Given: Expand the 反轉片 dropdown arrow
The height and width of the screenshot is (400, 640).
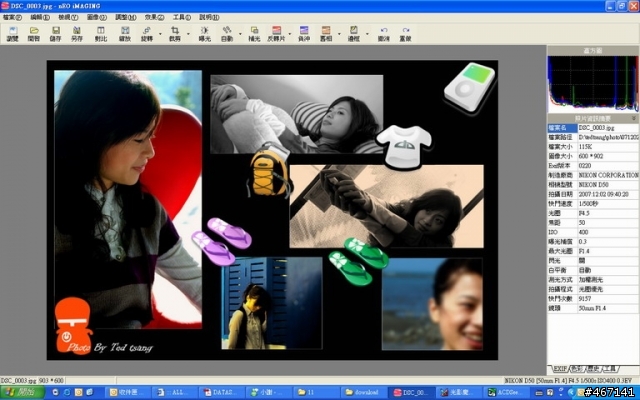Looking at the screenshot, I should point(290,34).
